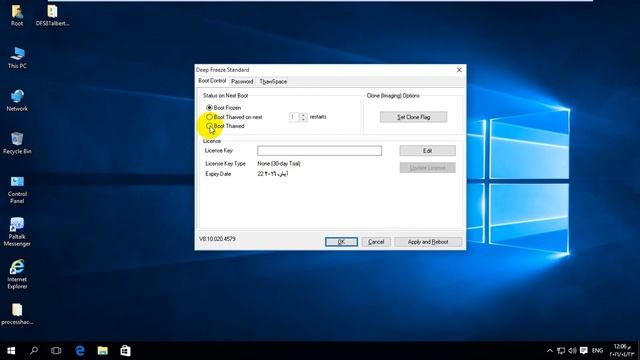Confirm with the OK button
Screen dimensions: 640x360
341,242
